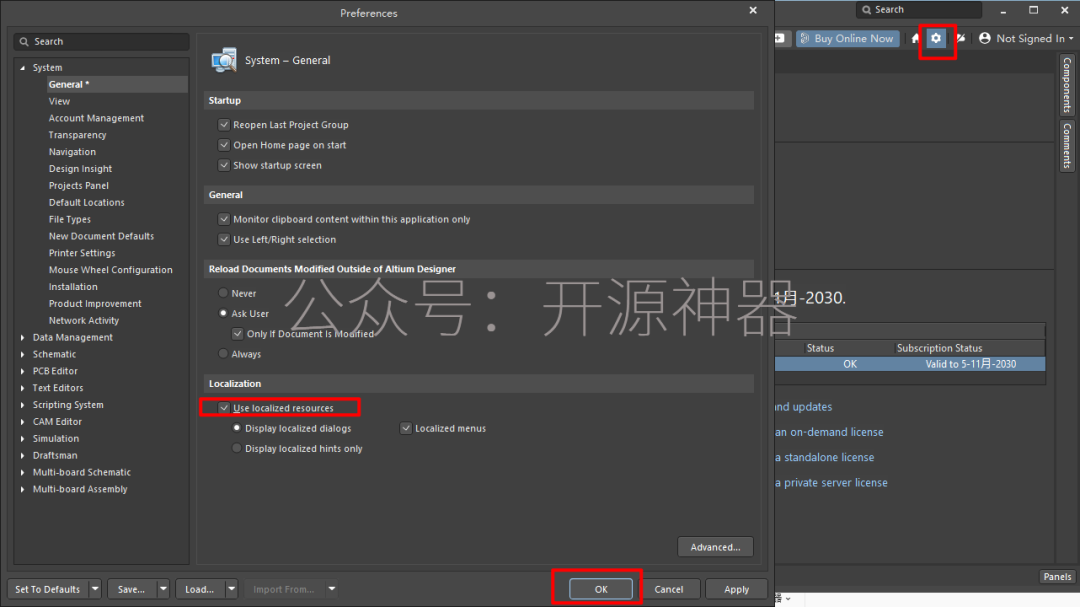Screen dimensions: 1080x607
Task: Close the Preferences dialog
Action: (753, 10)
